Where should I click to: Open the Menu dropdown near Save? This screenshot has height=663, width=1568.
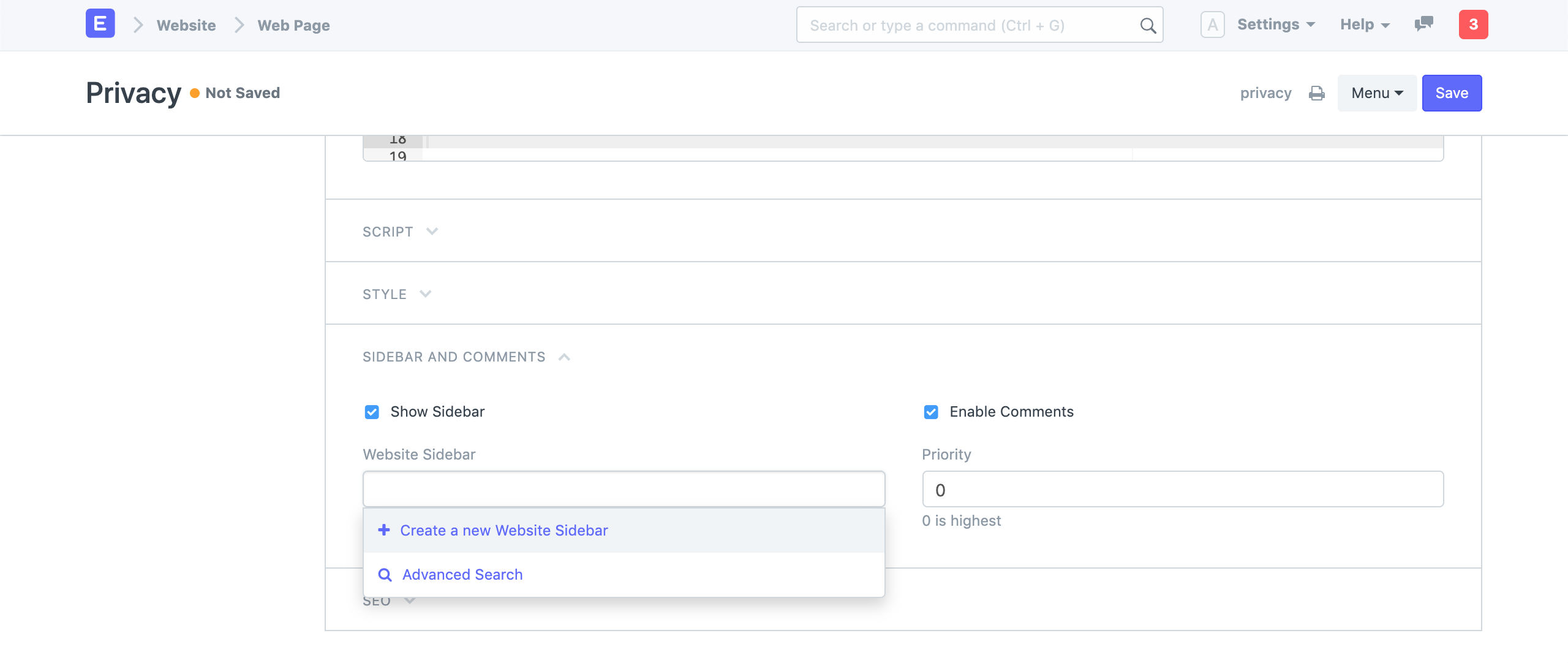coord(1376,93)
